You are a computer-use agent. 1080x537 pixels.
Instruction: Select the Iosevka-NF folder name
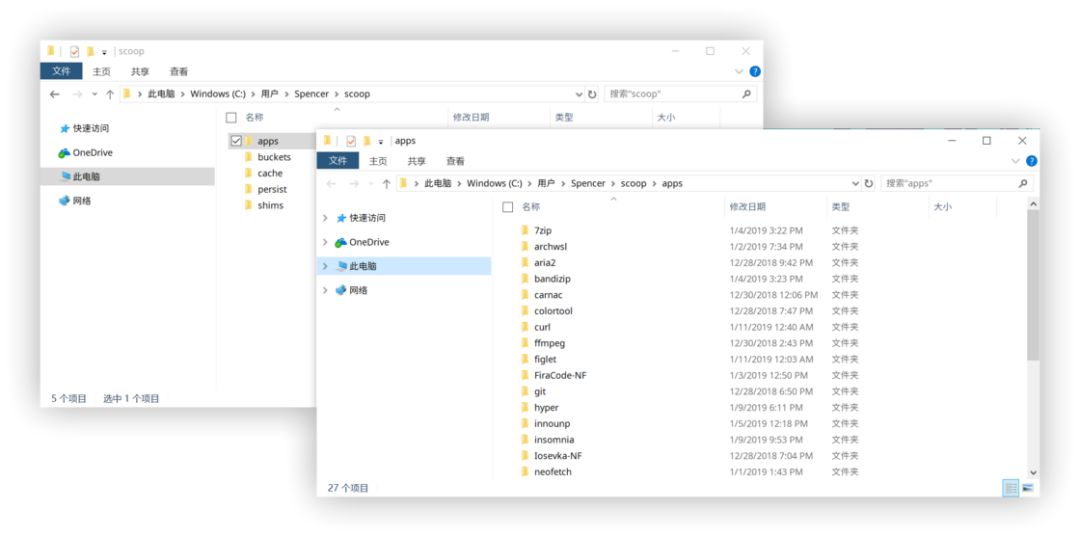(559, 456)
